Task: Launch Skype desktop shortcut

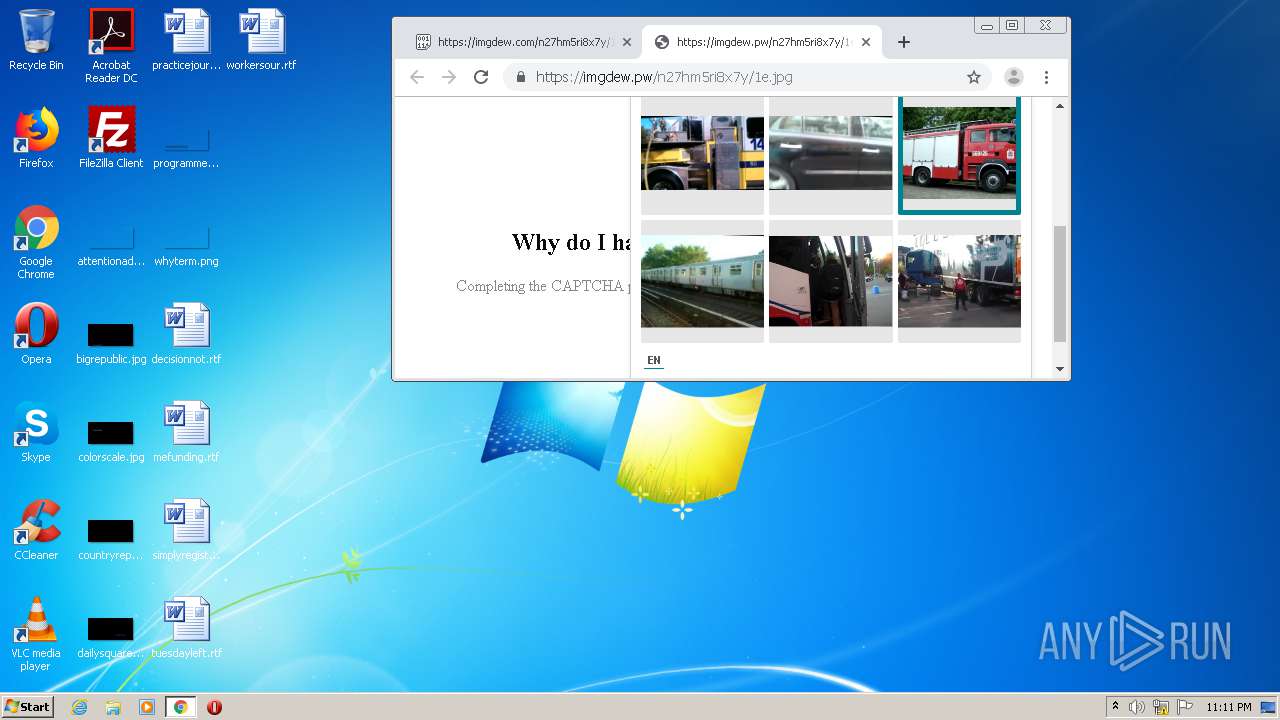Action: tap(36, 432)
